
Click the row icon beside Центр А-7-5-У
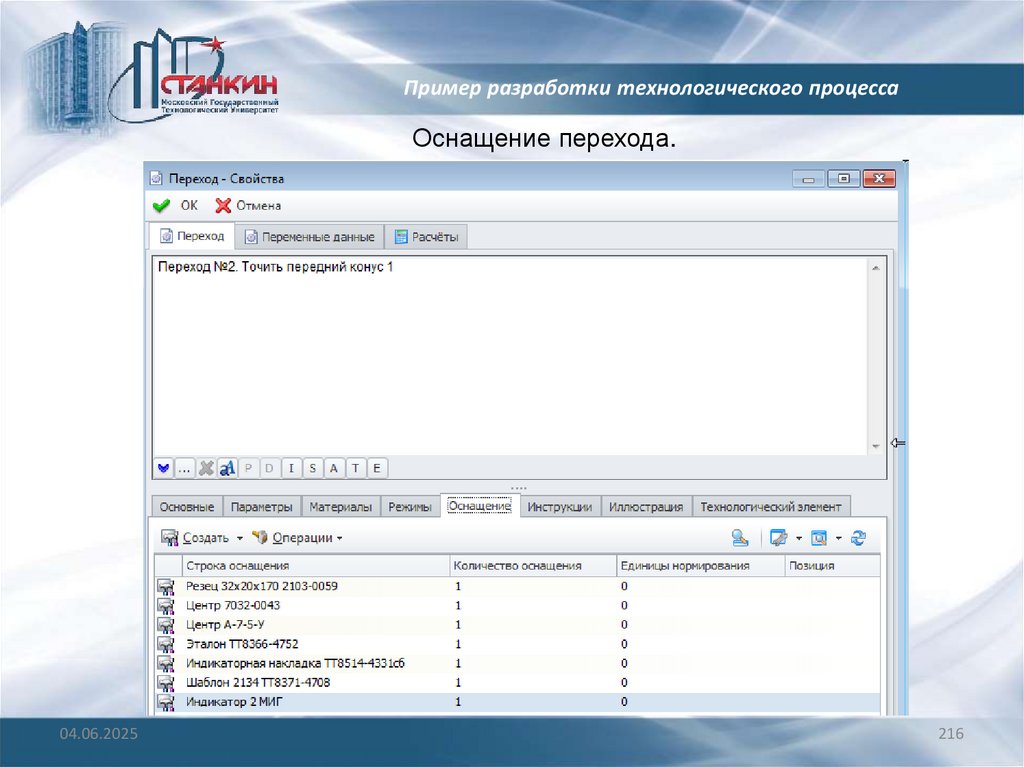point(166,625)
